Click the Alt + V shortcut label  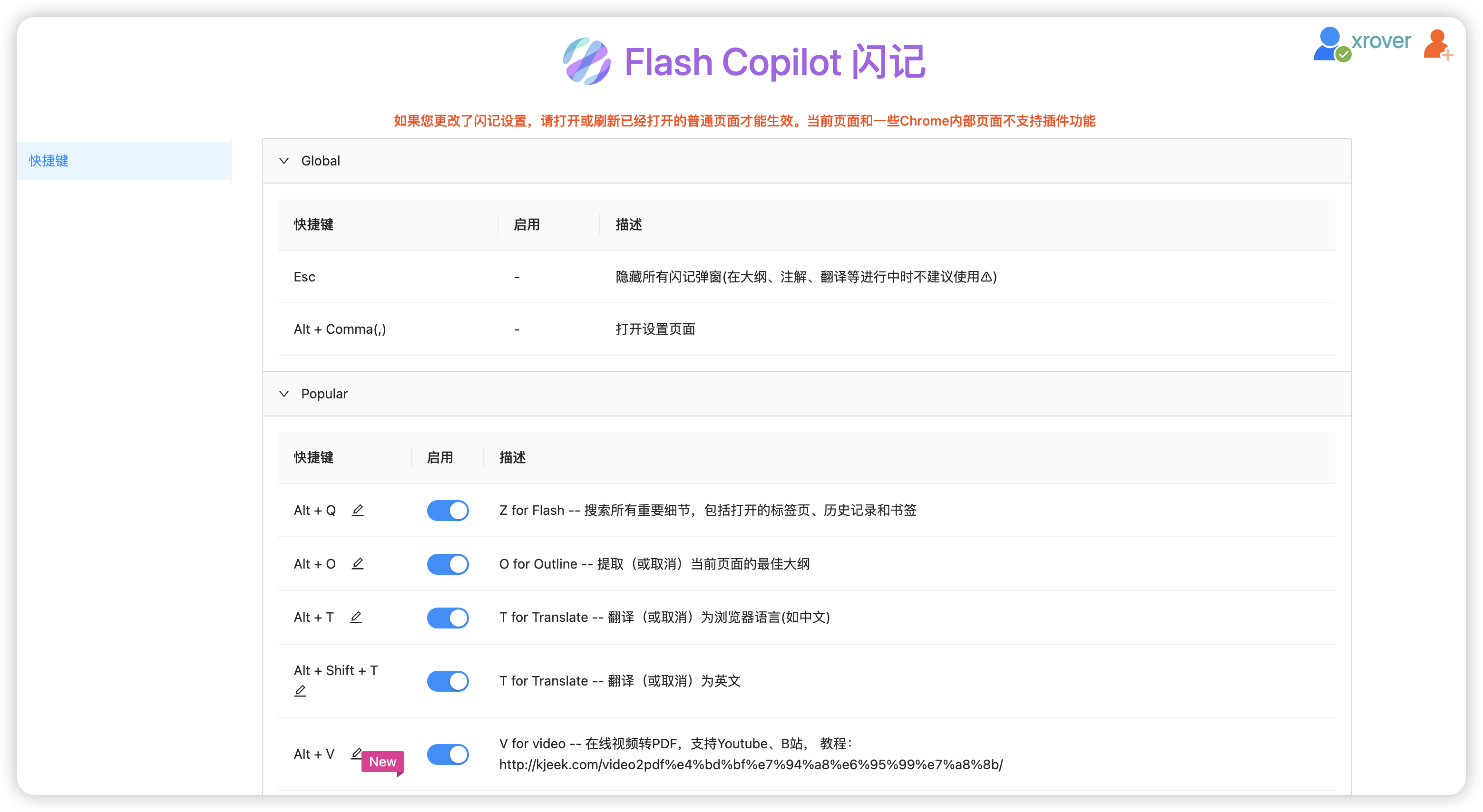(x=314, y=754)
